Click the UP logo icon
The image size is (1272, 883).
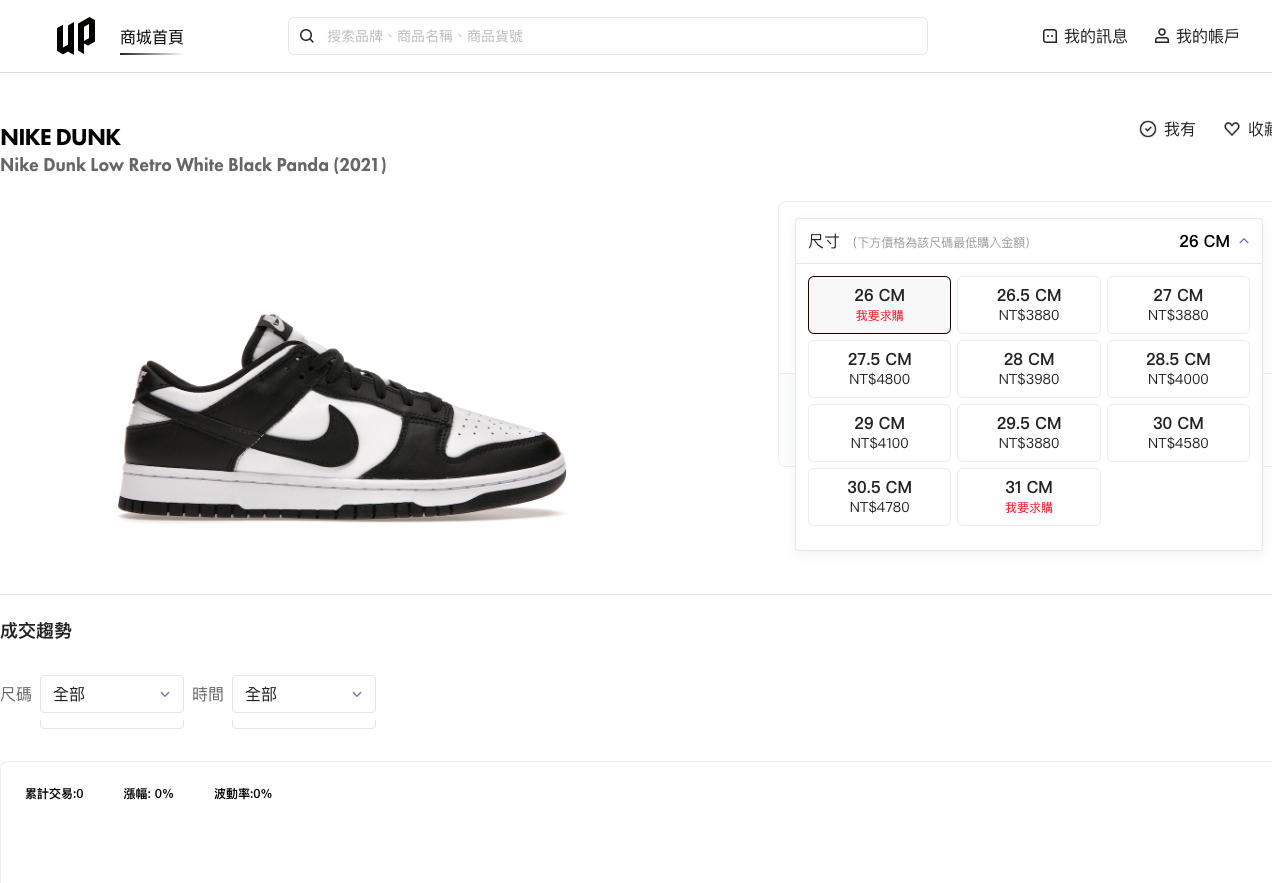tap(76, 36)
